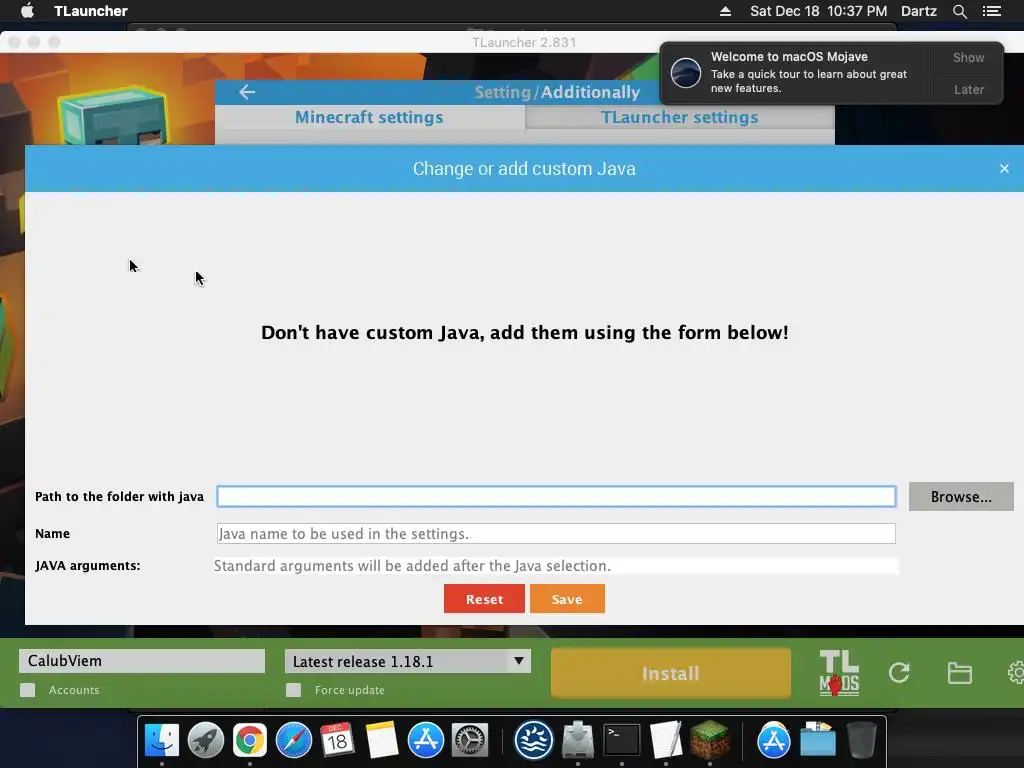Open settings gear in launcher bar

pyautogui.click(x=1016, y=673)
